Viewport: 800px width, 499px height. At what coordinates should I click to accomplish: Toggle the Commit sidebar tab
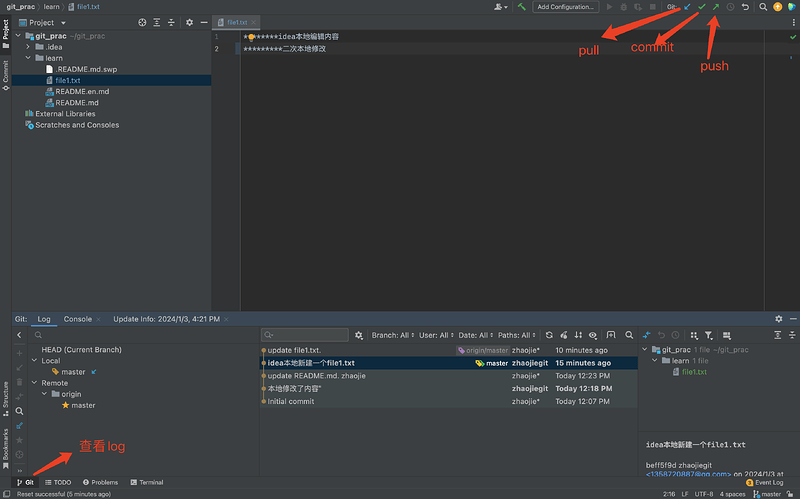pos(6,75)
